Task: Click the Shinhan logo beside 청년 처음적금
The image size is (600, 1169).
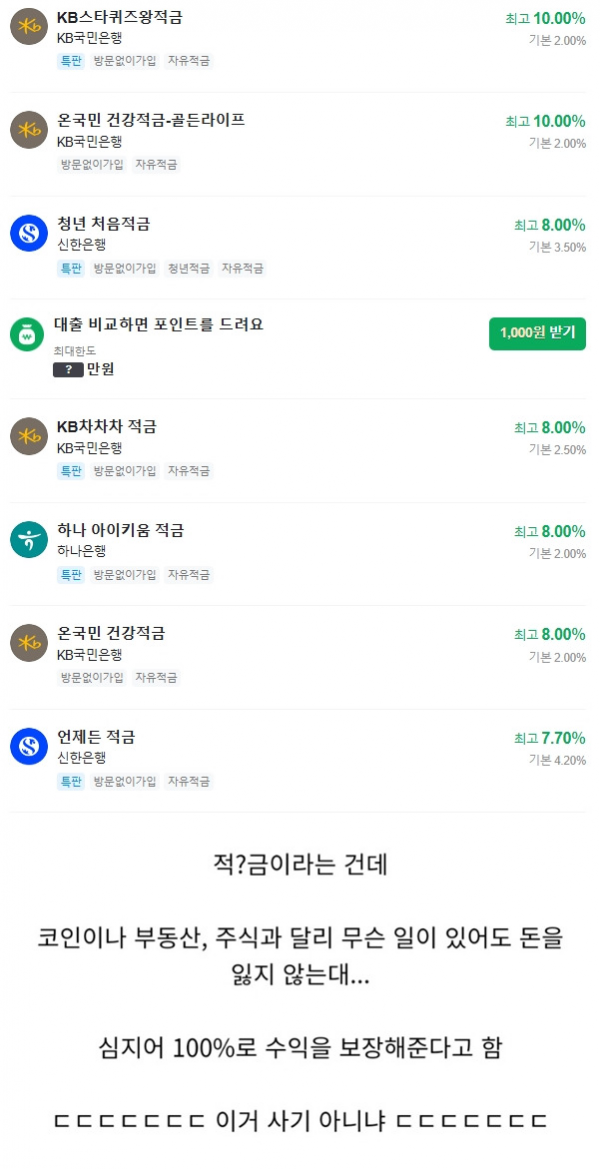Action: (x=28, y=233)
